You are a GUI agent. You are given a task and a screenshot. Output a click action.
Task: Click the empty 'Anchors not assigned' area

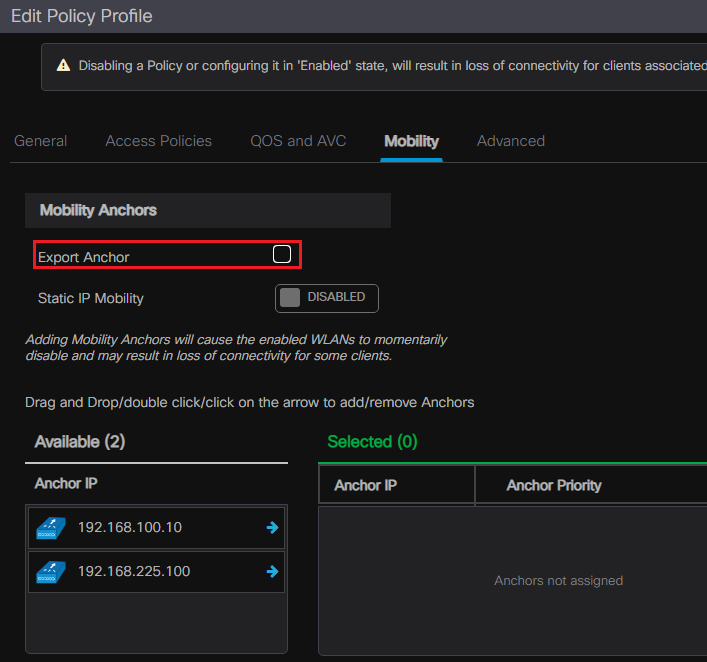coord(558,580)
